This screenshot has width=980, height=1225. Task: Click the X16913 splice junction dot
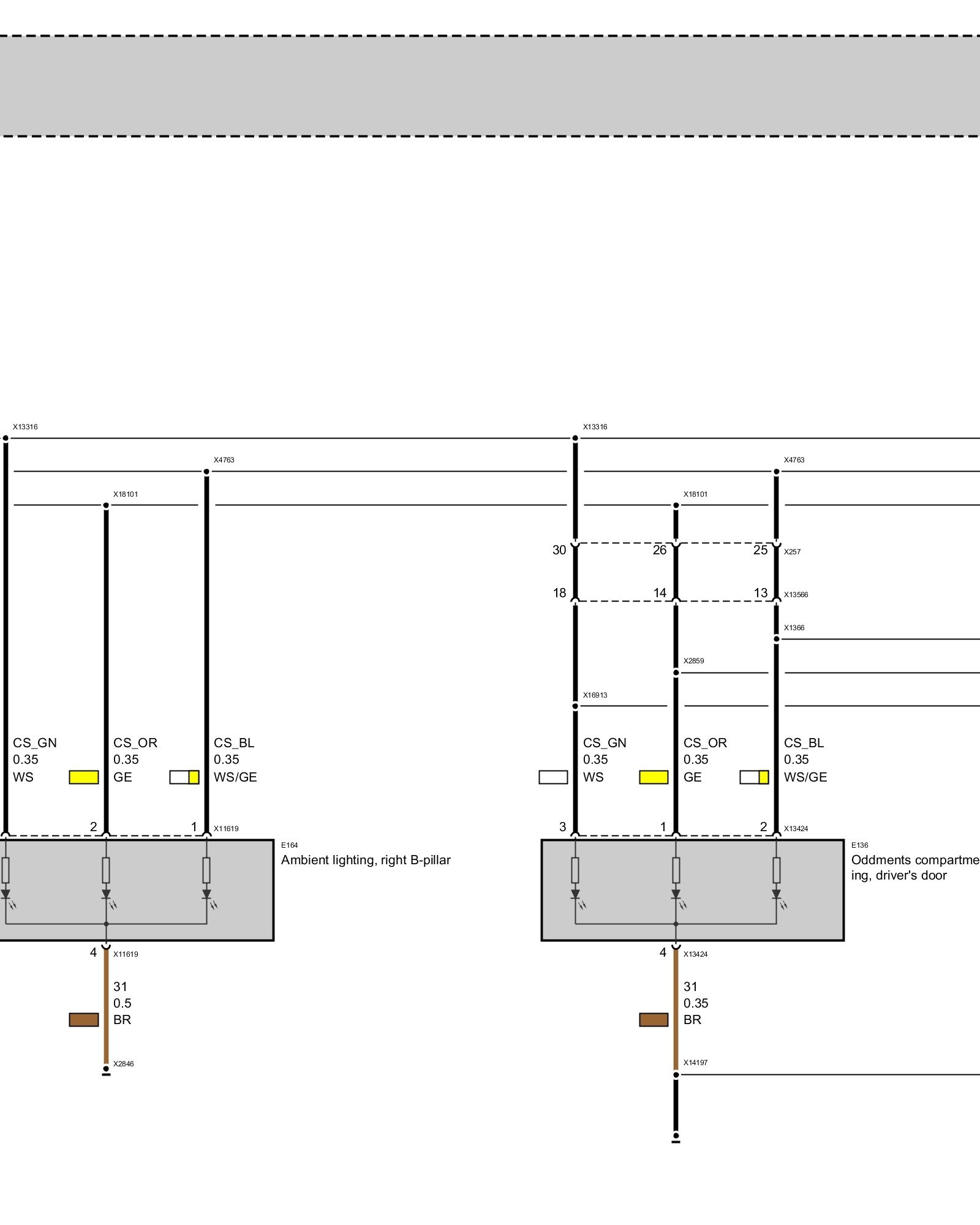click(x=575, y=706)
